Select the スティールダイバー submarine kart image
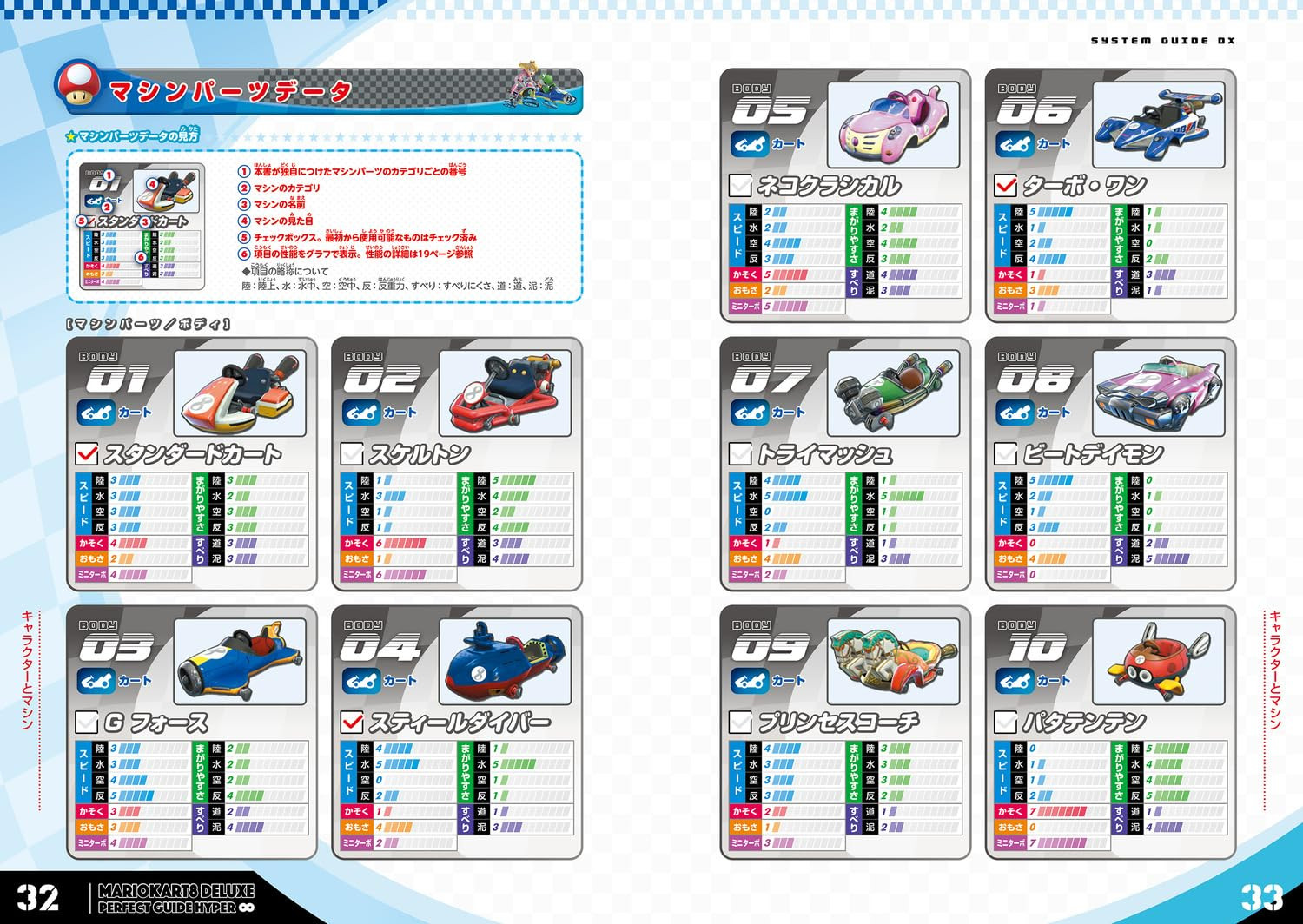 click(506, 662)
